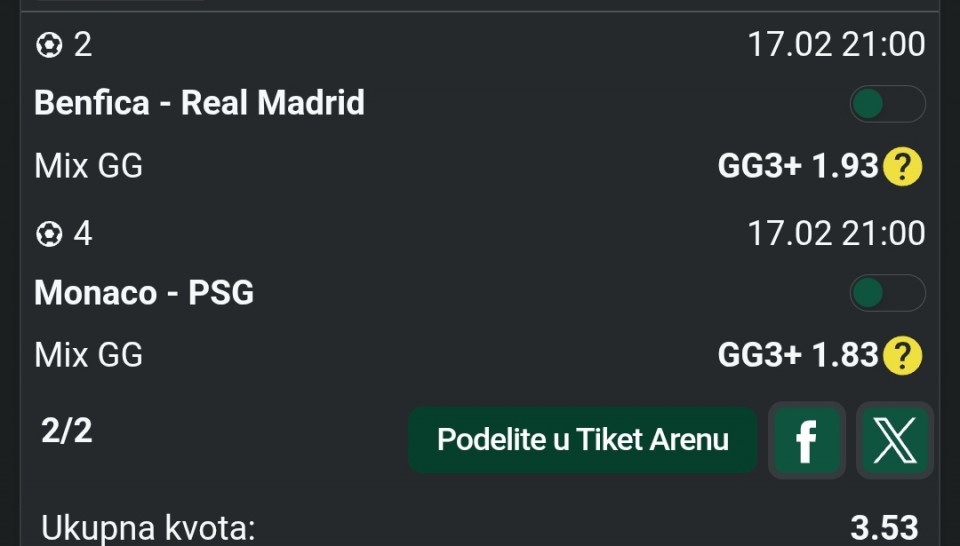Click the Mix GG label under Monaco match

pos(89,355)
